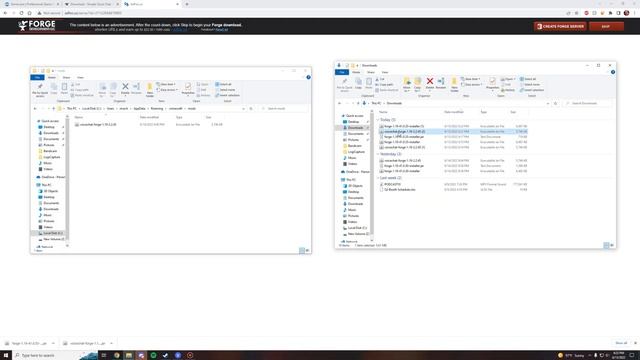
Task: Select OneDrive in Downloads window sidebar
Action: coord(355,172)
